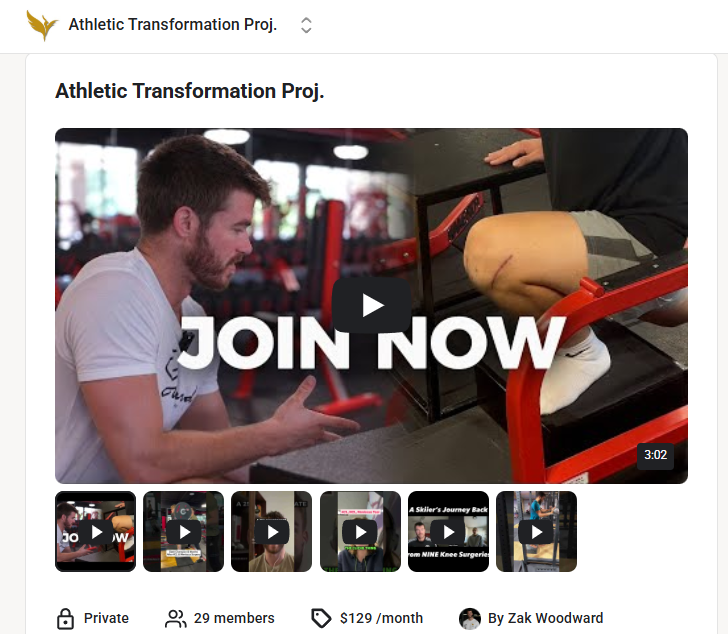Screen dimensions: 728x634
Task: Click the Athletic Transformation Proj. card heading
Action: (x=189, y=91)
